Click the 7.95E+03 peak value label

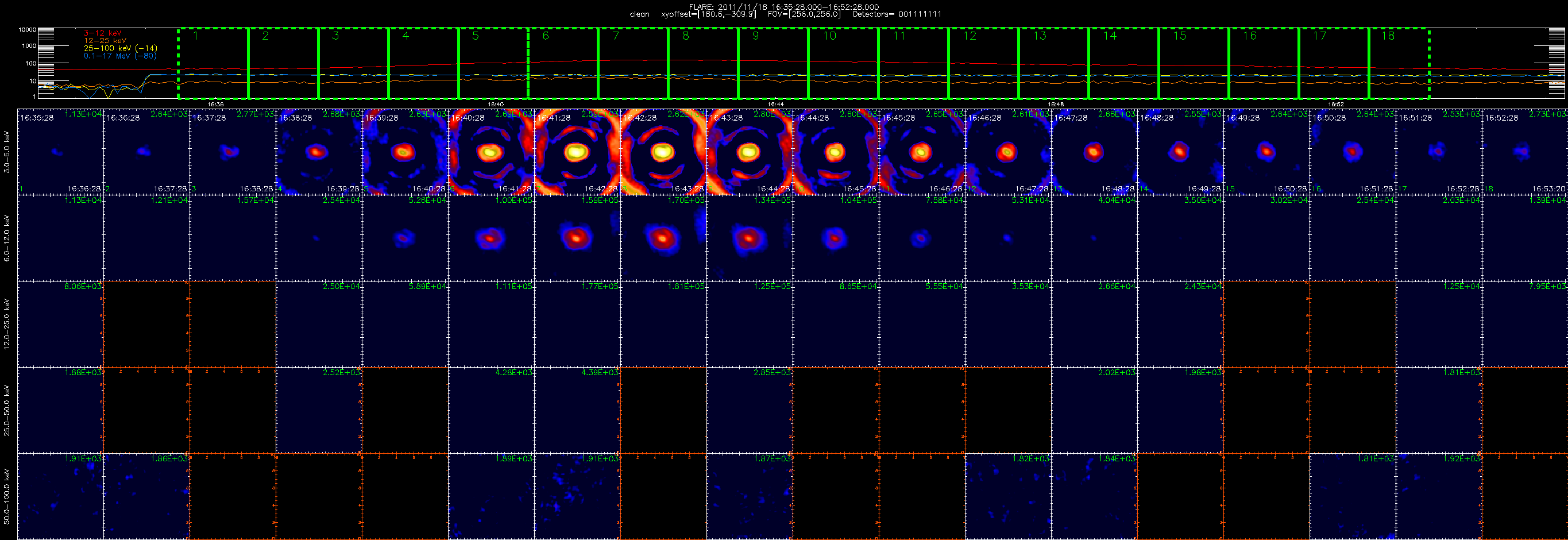(x=1548, y=286)
